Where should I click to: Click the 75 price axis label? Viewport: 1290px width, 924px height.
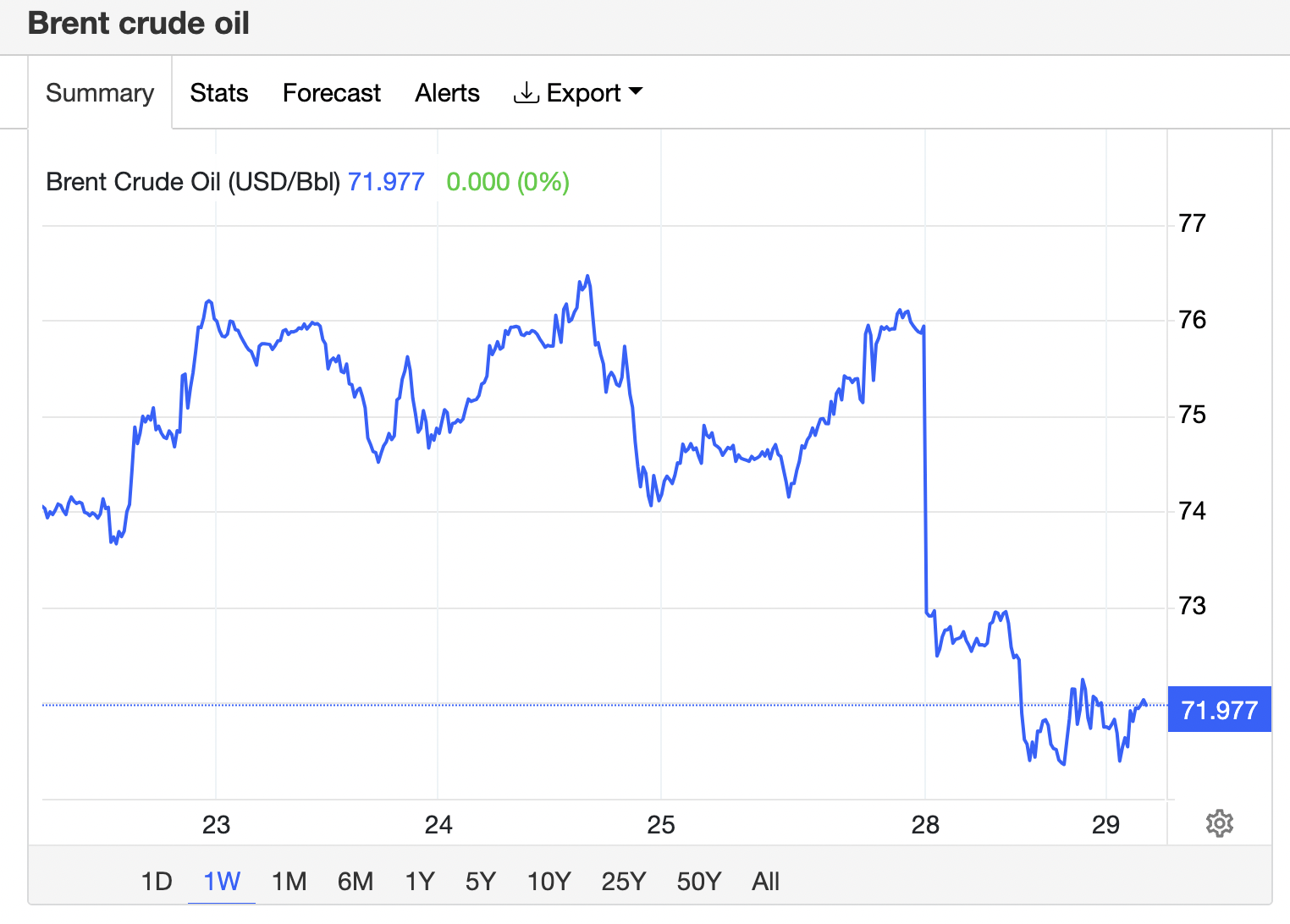coord(1192,415)
